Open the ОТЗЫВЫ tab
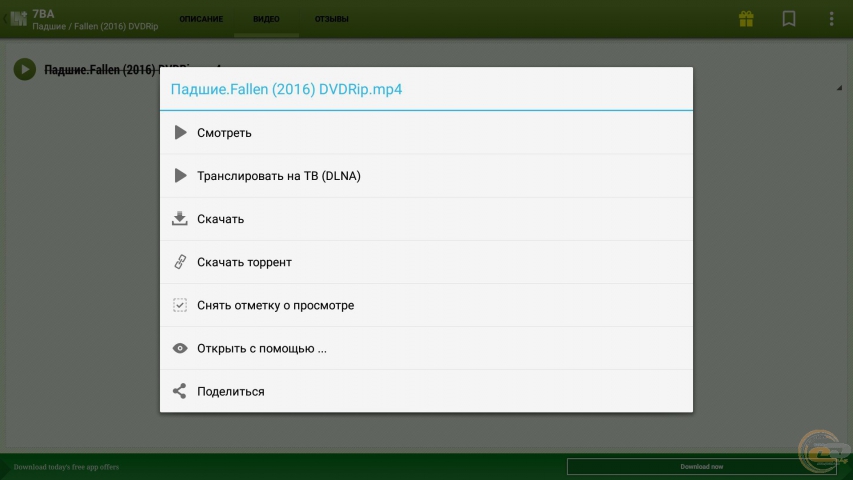853x480 pixels. click(331, 19)
